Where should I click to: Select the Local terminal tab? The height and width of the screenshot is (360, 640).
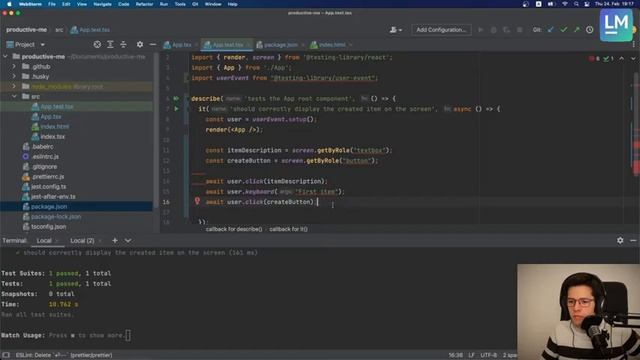[44, 240]
